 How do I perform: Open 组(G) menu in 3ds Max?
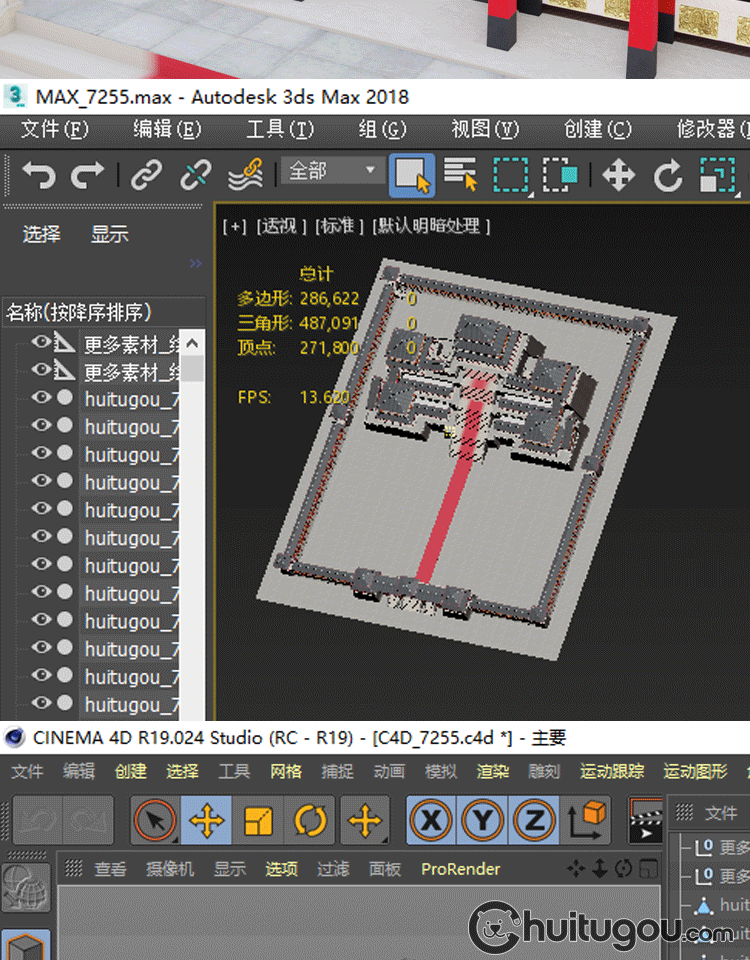pyautogui.click(x=382, y=129)
